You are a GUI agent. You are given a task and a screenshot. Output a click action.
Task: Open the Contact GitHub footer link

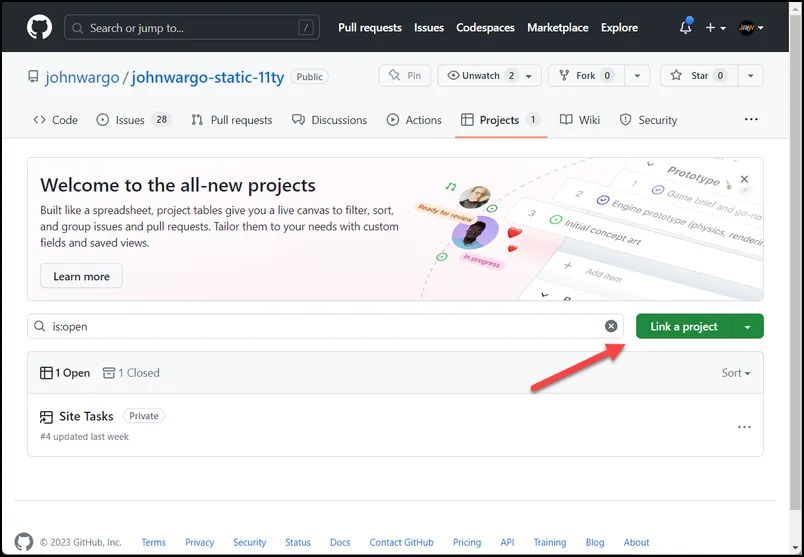pyautogui.click(x=401, y=542)
